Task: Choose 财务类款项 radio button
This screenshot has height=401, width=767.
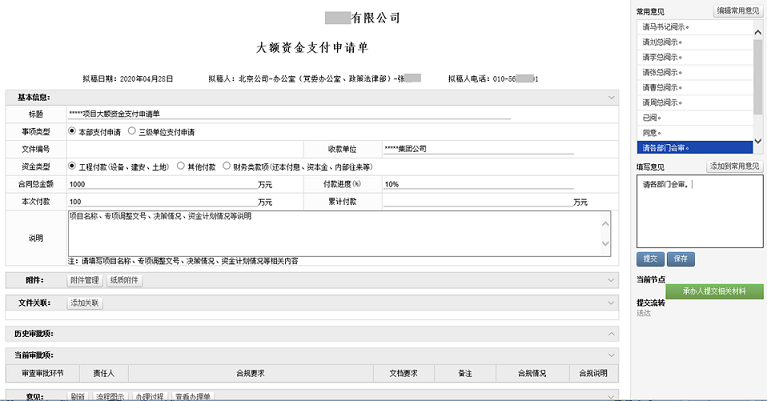Action: coord(228,166)
